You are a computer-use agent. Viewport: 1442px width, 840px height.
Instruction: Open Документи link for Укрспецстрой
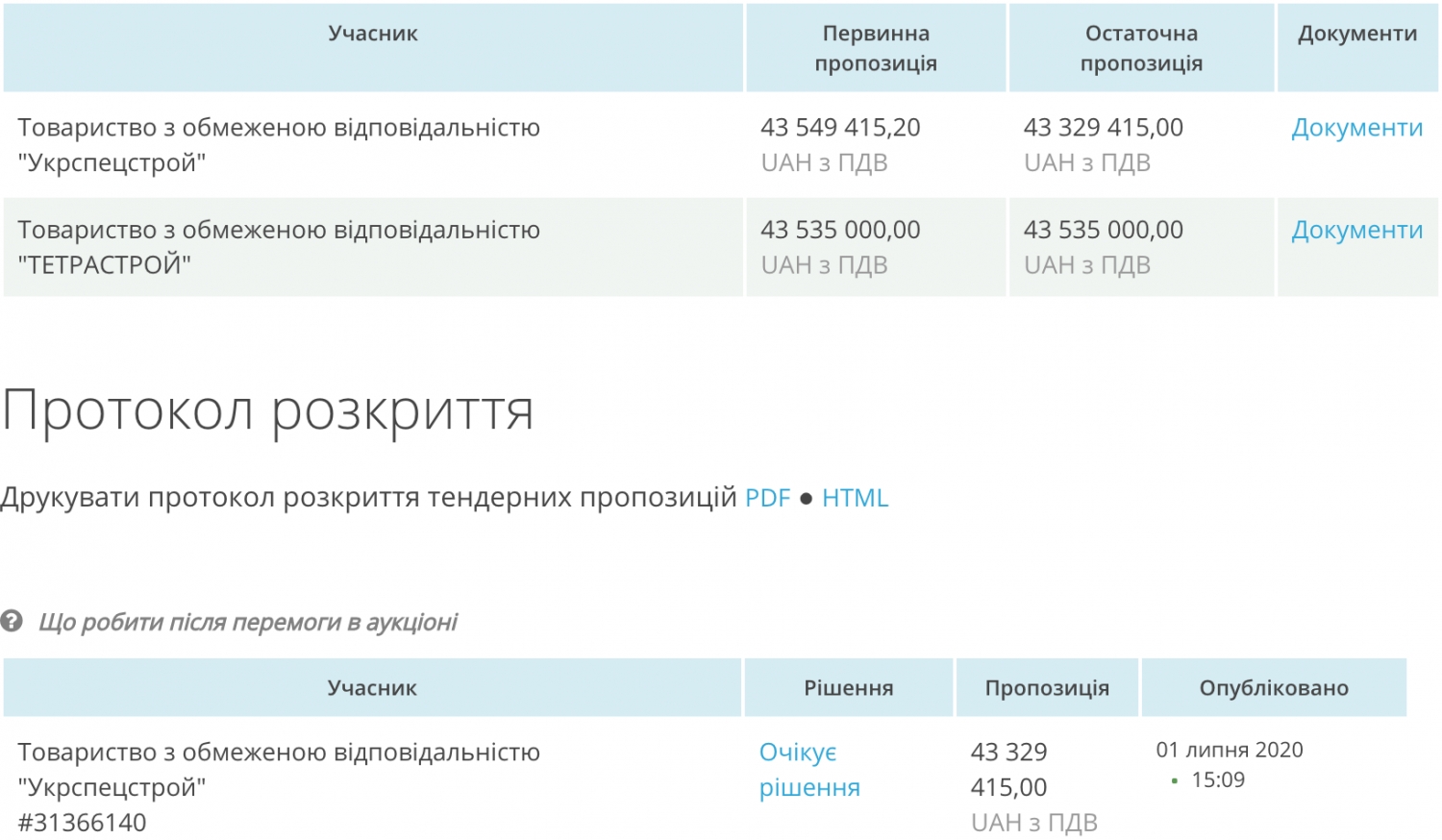click(x=1356, y=128)
